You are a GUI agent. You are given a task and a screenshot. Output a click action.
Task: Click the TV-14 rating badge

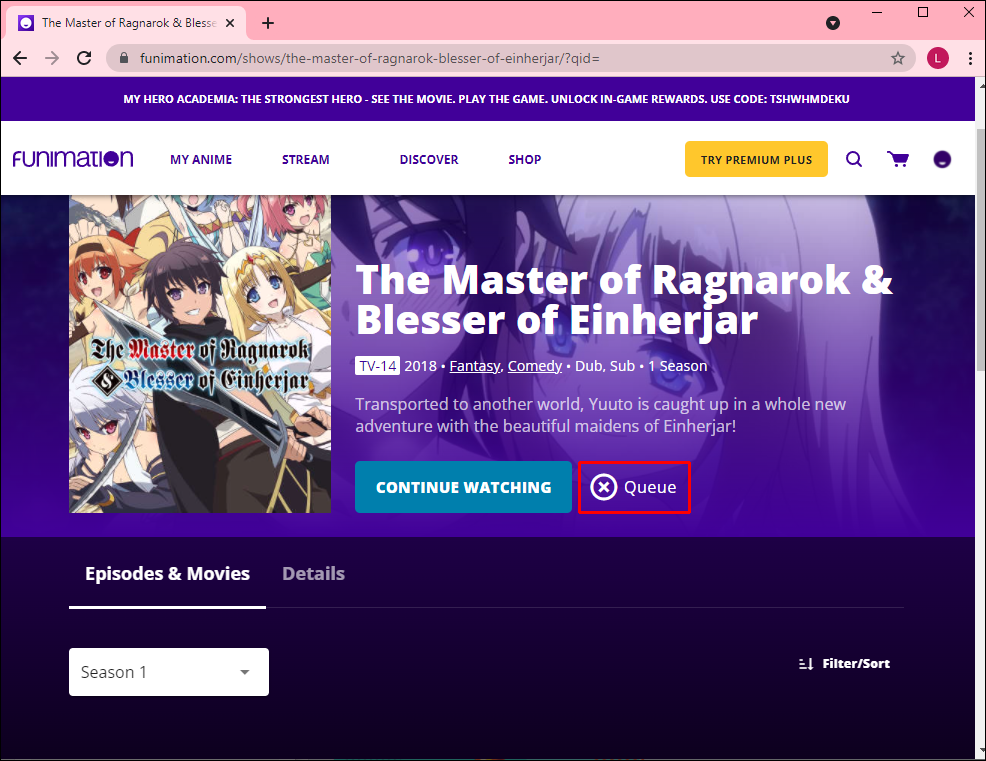point(377,366)
